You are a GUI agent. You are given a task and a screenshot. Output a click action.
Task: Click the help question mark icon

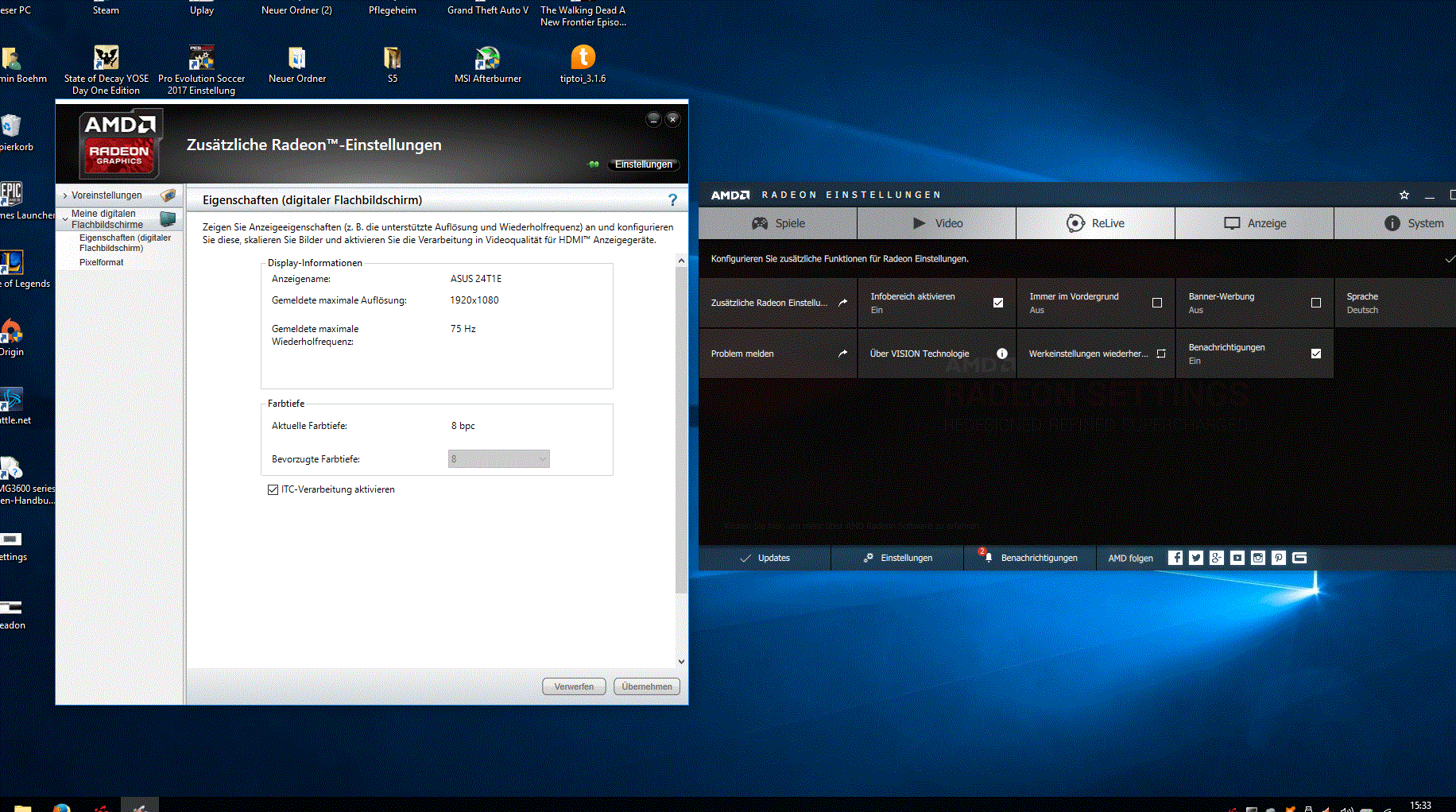pos(672,200)
